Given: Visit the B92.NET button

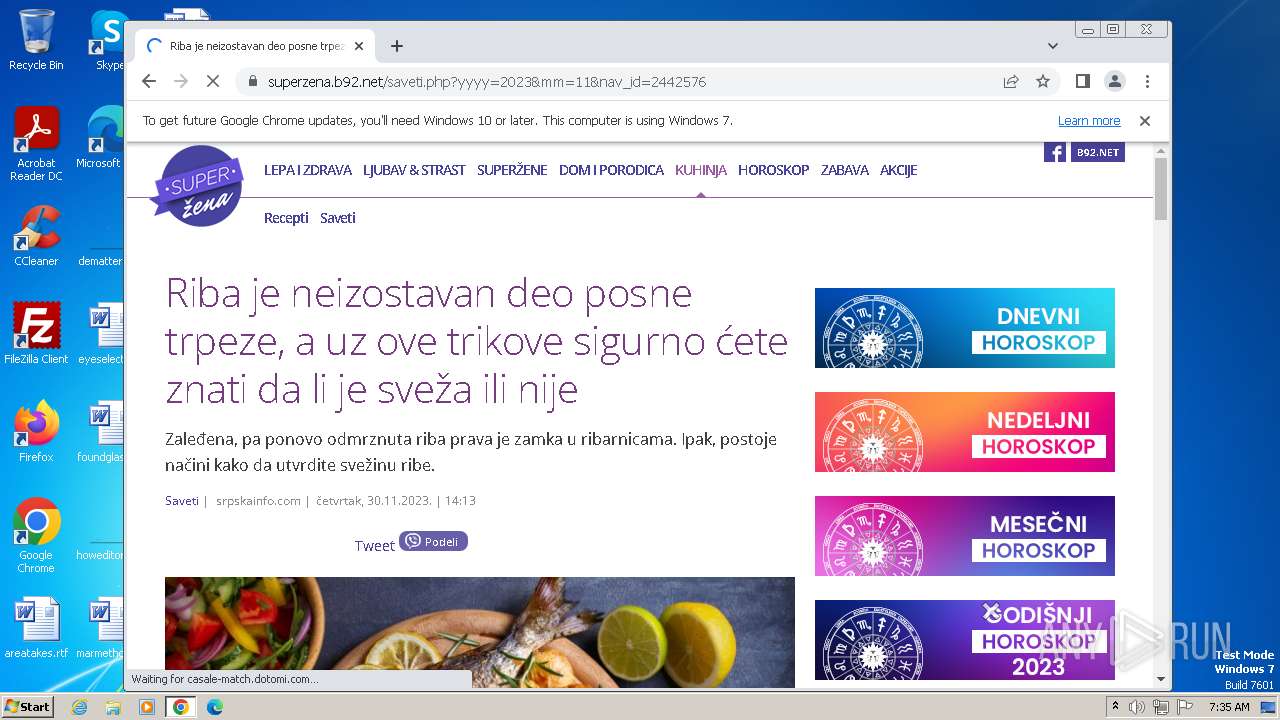Looking at the screenshot, I should (x=1097, y=152).
